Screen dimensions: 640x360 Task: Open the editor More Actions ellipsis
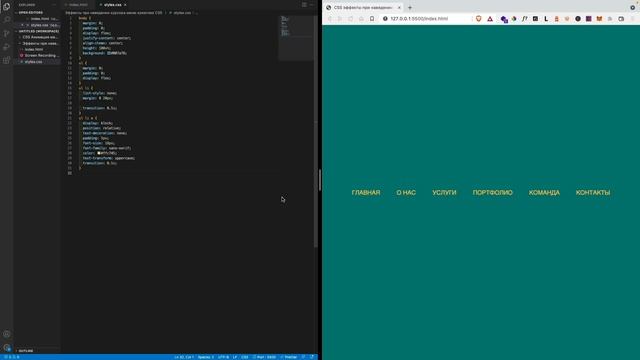312,4
